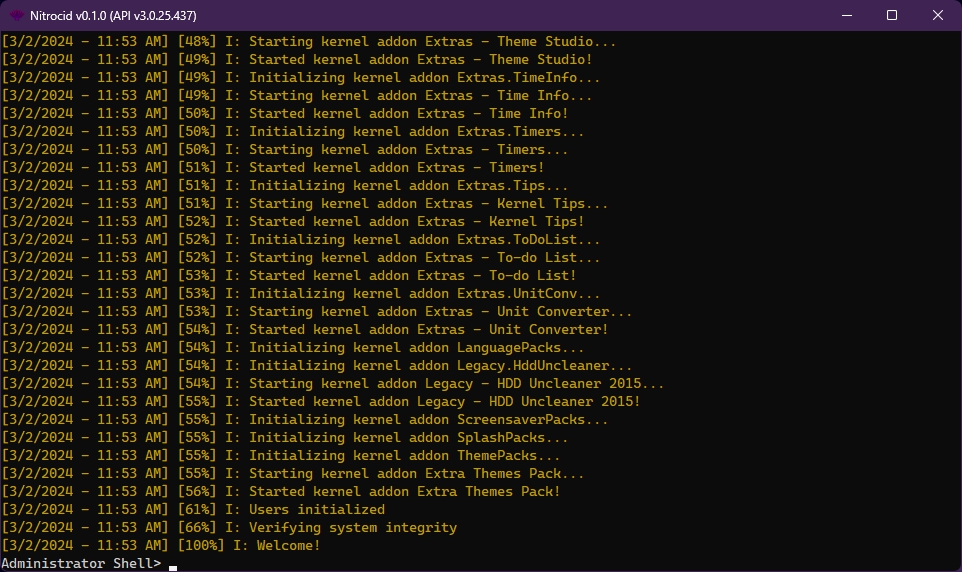Click the Nitrocid app icon in title bar
The image size is (962, 572).
tap(17, 15)
